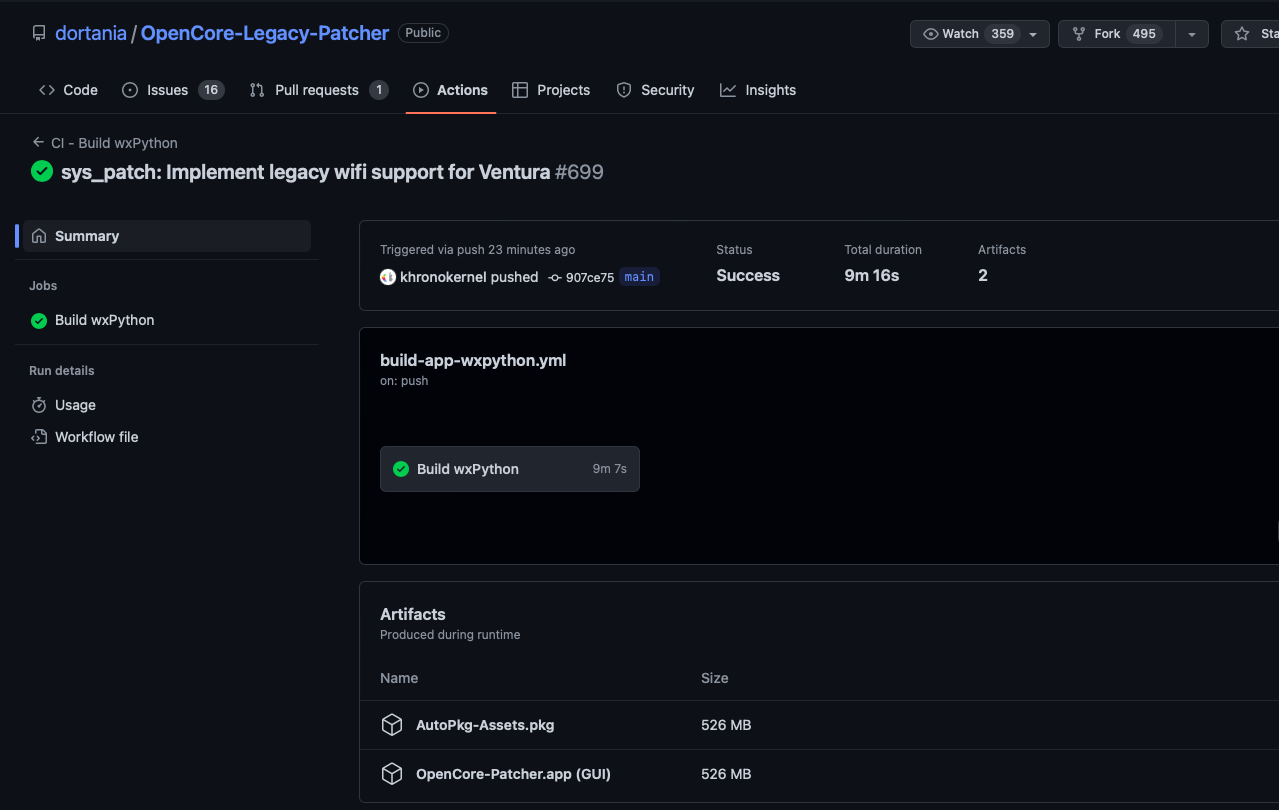
Task: Click the khronokernel avatar icon
Action: coord(388,277)
